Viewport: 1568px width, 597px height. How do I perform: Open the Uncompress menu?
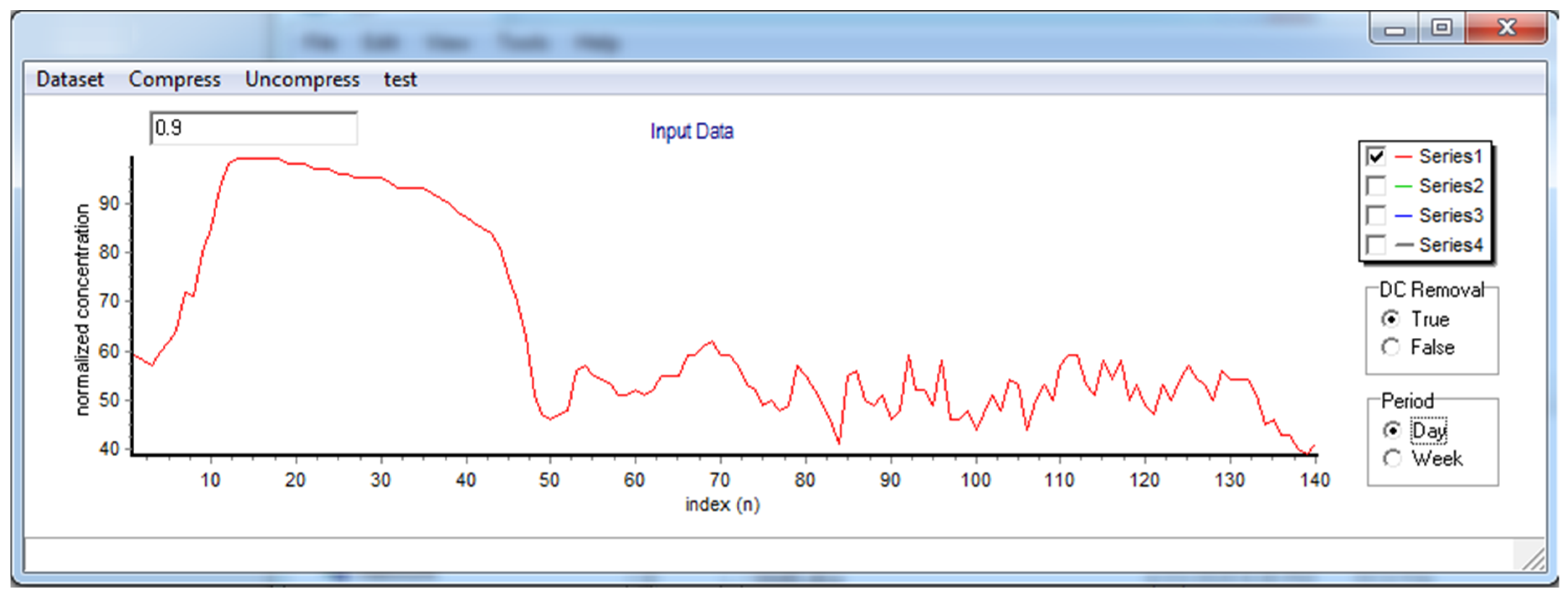click(x=302, y=79)
